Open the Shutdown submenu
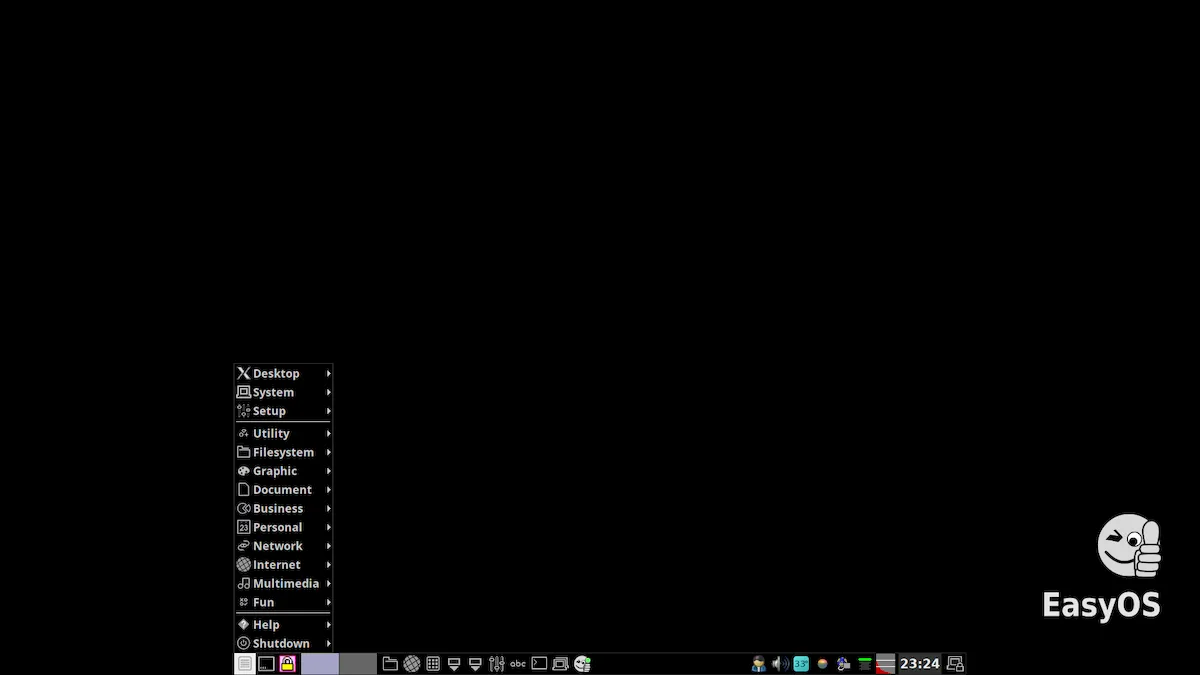 [284, 643]
